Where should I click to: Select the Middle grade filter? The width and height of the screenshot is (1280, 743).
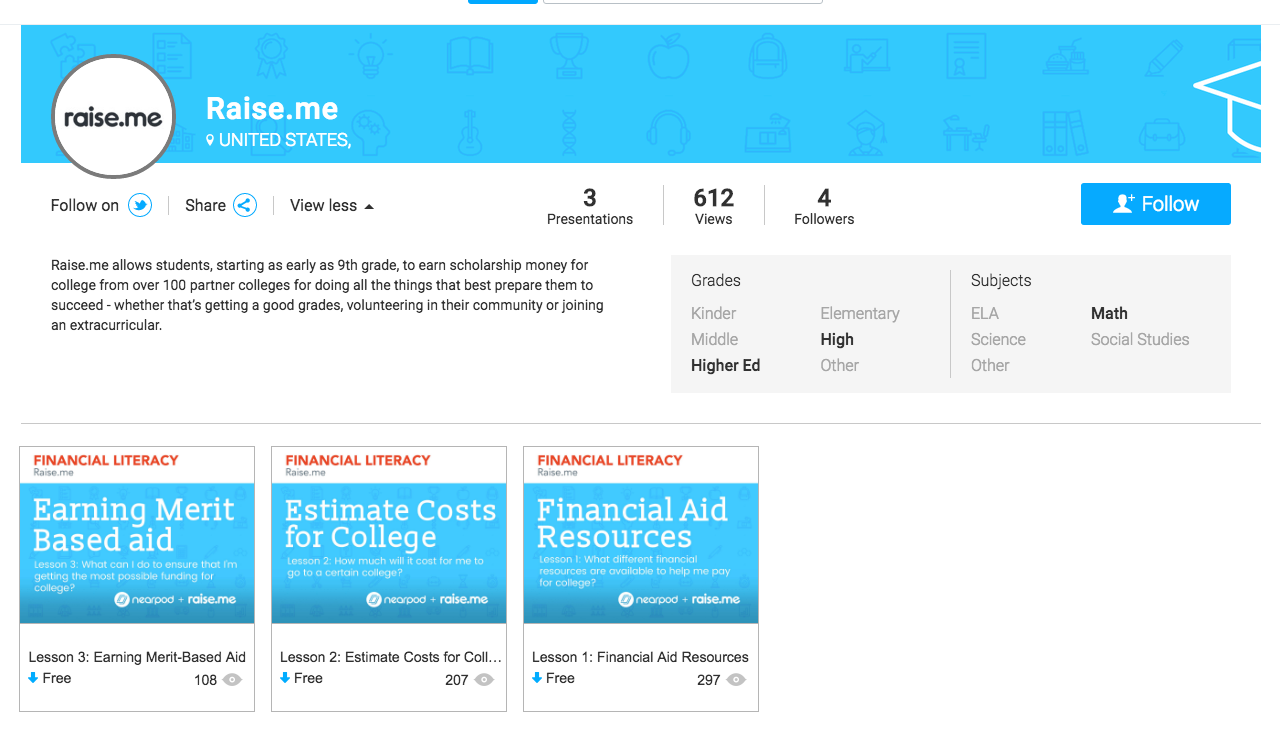click(x=714, y=339)
